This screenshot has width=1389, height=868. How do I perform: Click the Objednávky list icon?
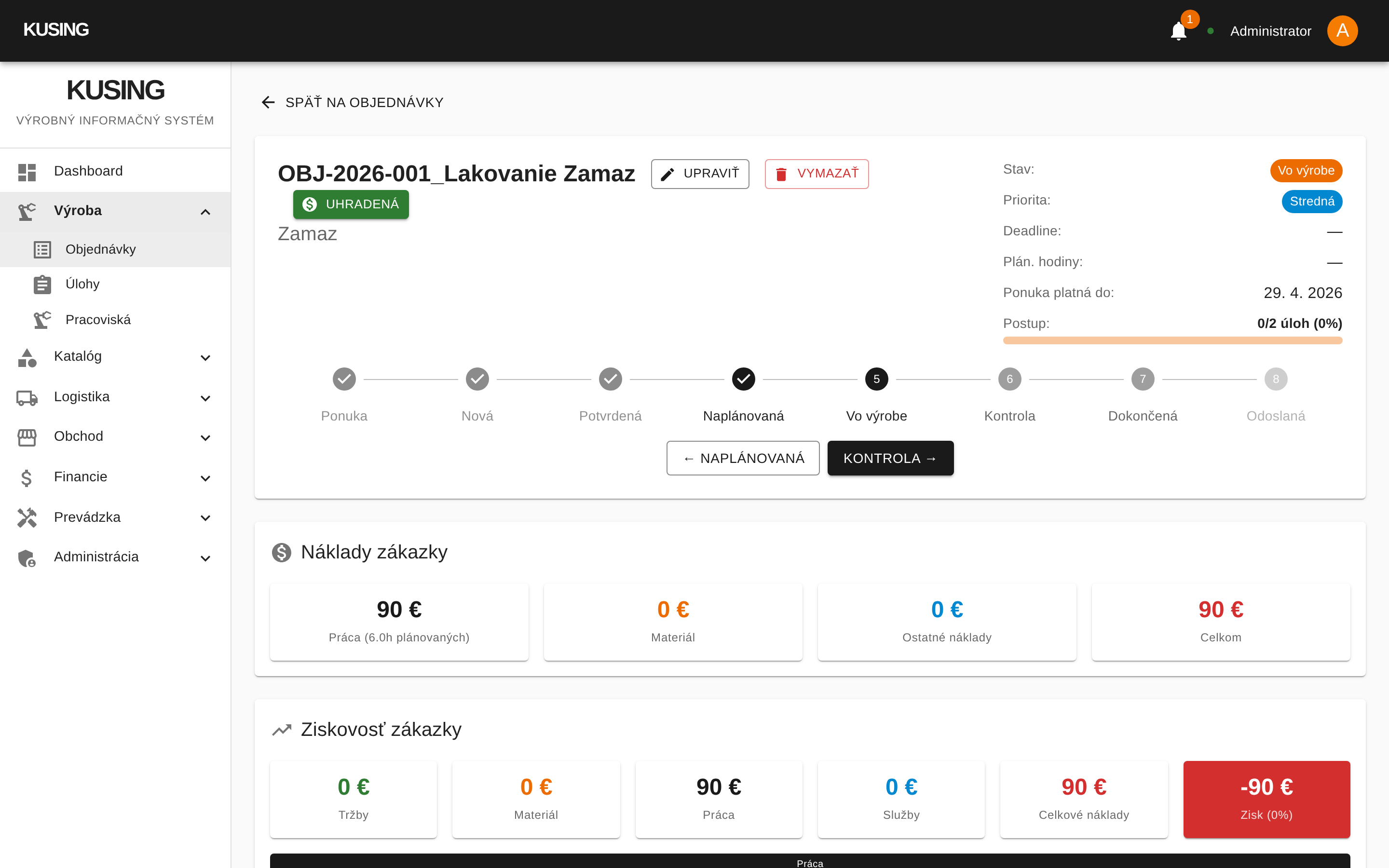click(x=42, y=249)
